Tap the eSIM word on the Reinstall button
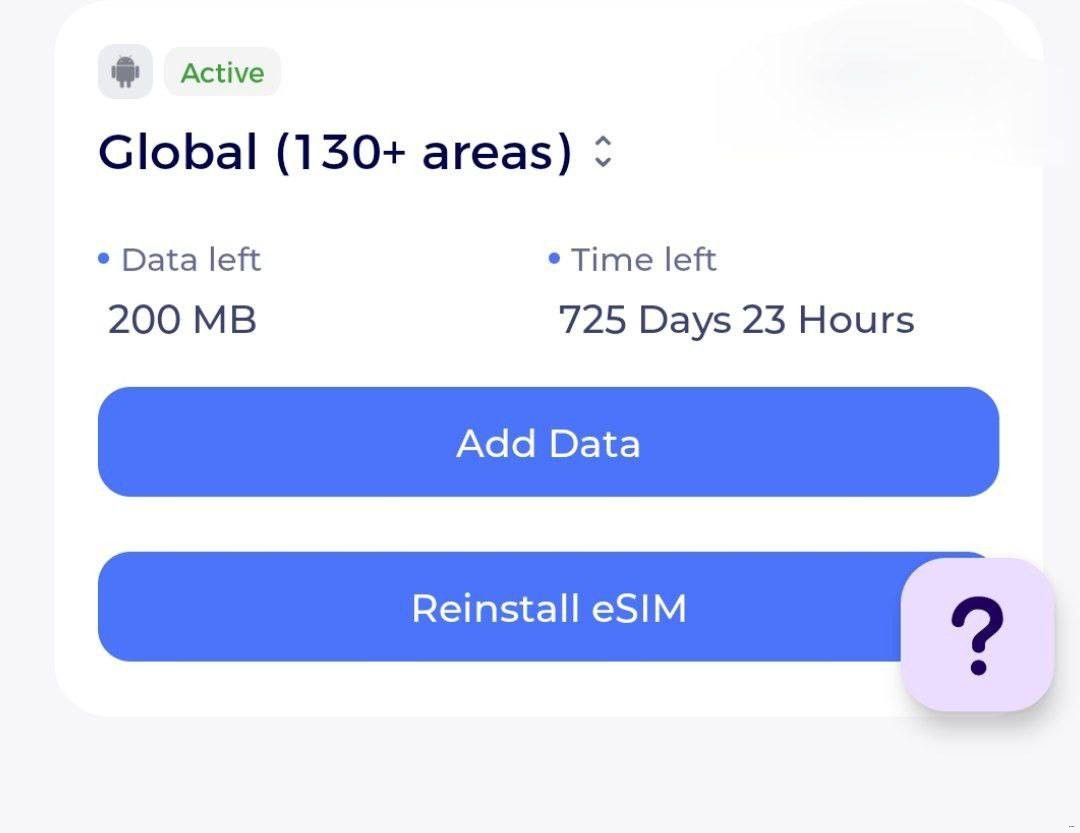 (x=639, y=608)
